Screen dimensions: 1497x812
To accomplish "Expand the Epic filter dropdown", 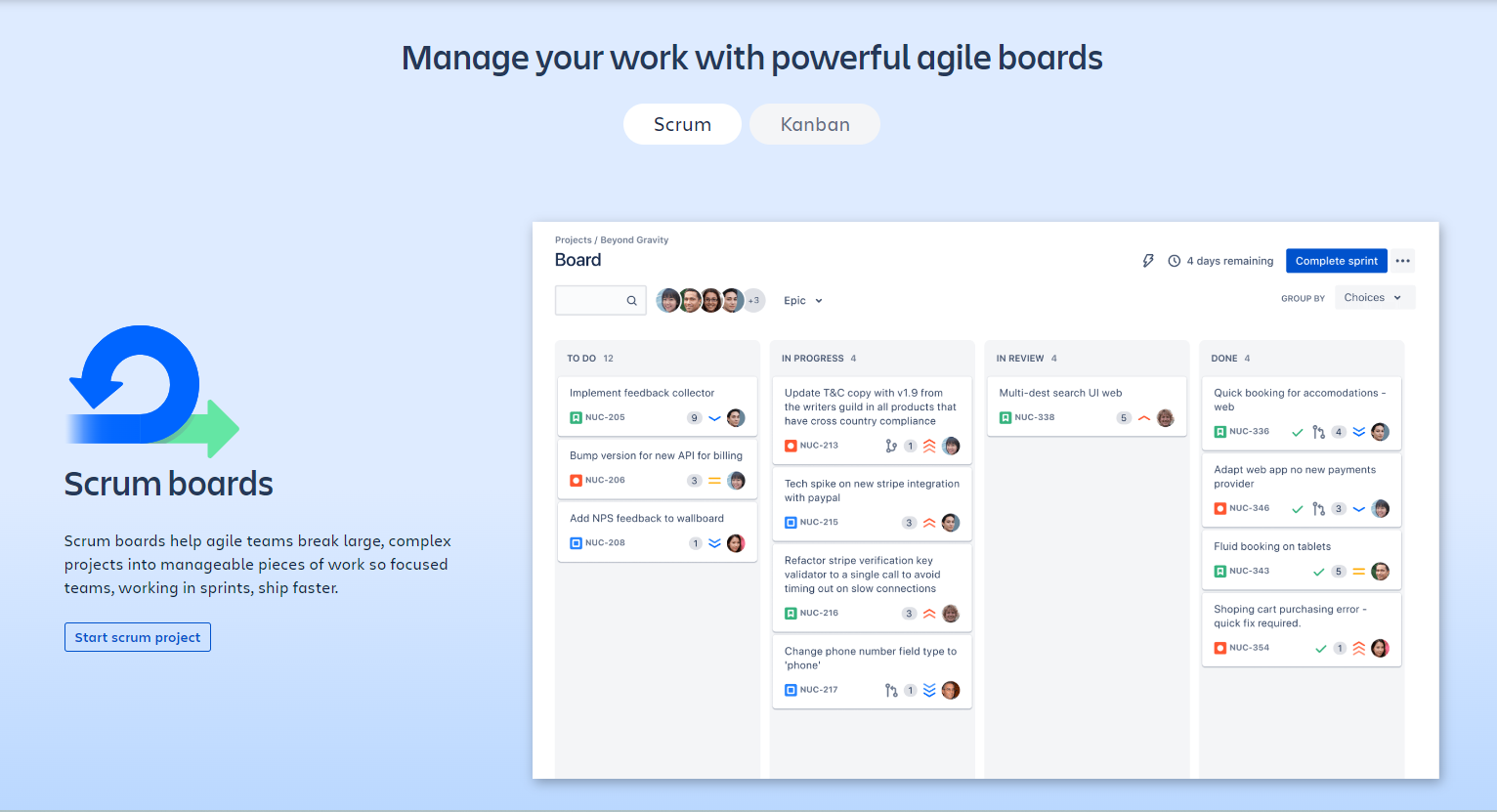I will 803,301.
